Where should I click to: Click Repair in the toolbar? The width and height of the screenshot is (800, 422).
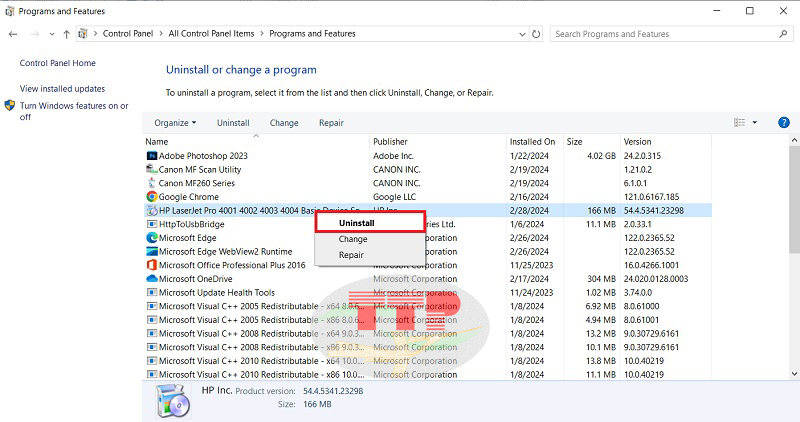[x=331, y=123]
